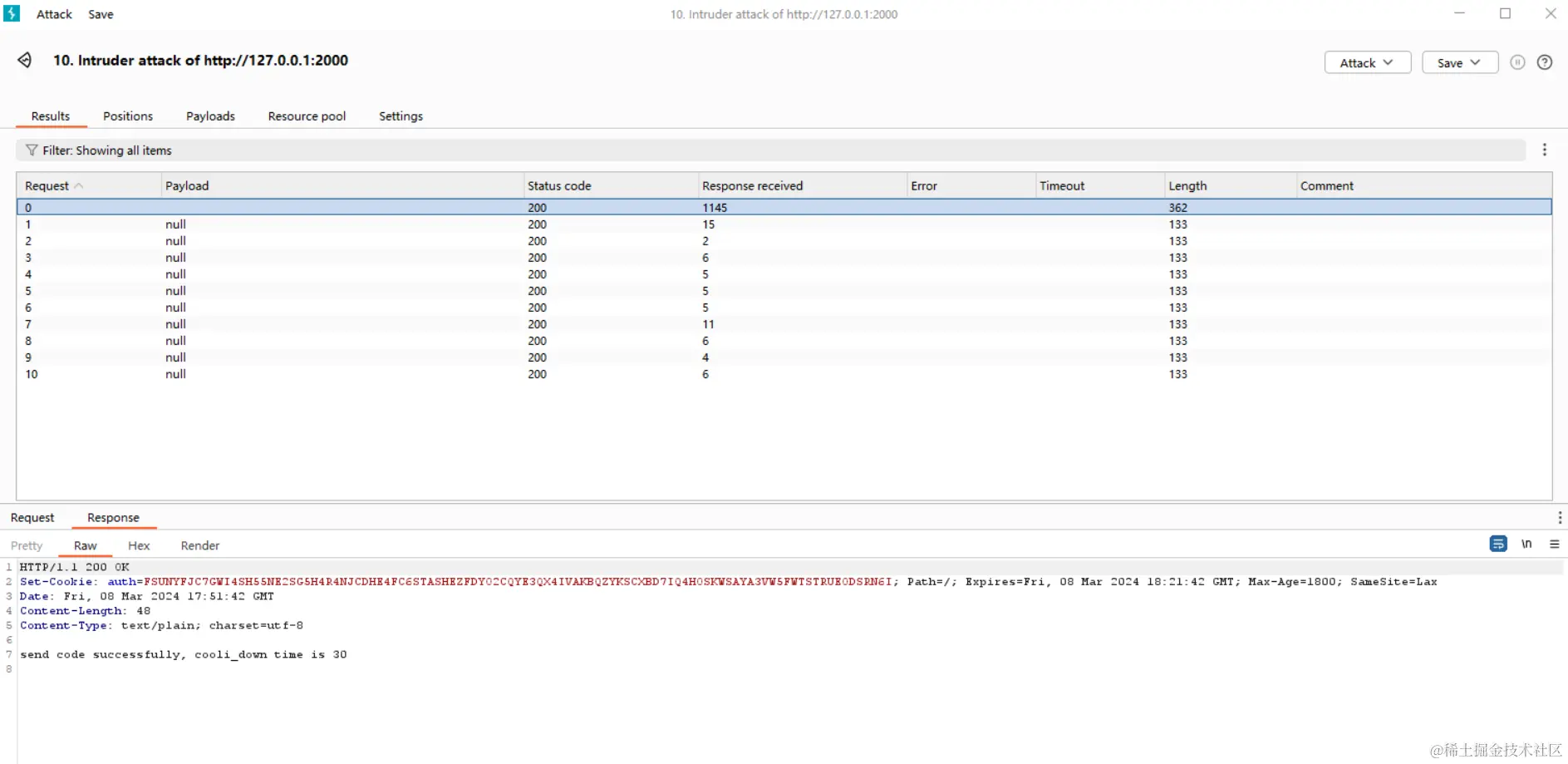Image resolution: width=1568 pixels, height=764 pixels.
Task: Go to the Settings tab
Action: (x=401, y=116)
